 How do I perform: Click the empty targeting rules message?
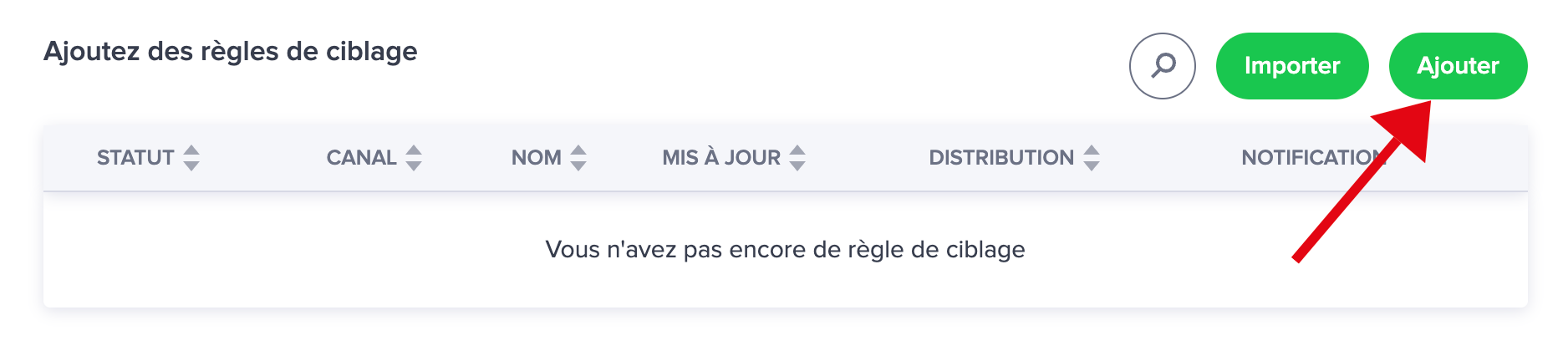point(785,249)
